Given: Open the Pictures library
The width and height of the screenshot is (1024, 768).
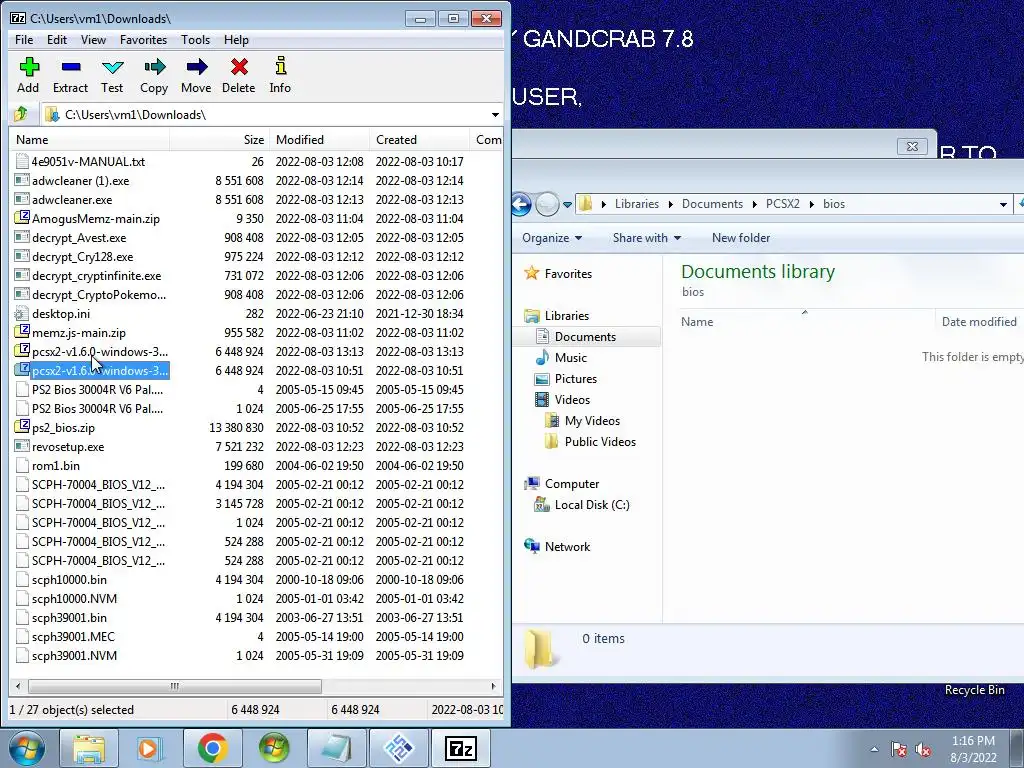Looking at the screenshot, I should pos(575,379).
